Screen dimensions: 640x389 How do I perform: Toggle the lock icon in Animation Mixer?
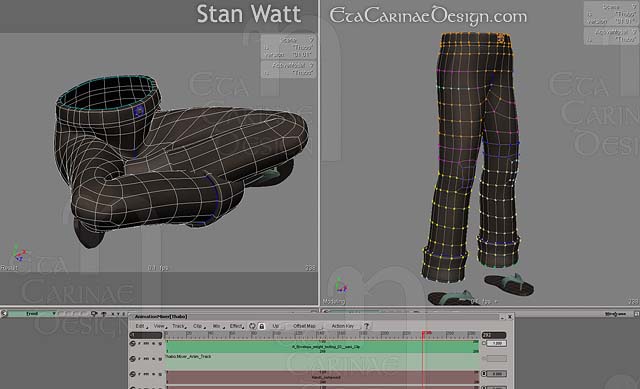coord(262,326)
